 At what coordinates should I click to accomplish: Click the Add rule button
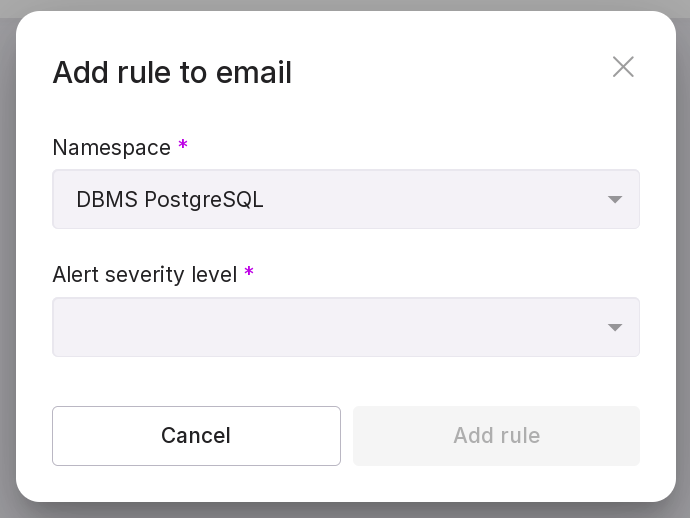click(496, 436)
